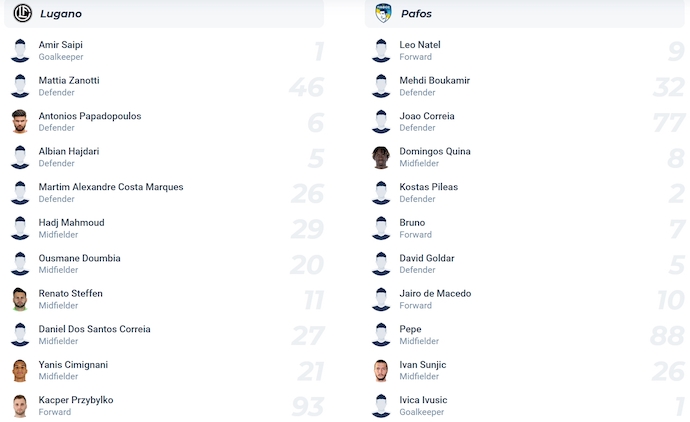Select Yanis Cimignani's avatar photo
Image resolution: width=690 pixels, height=422 pixels.
20,370
